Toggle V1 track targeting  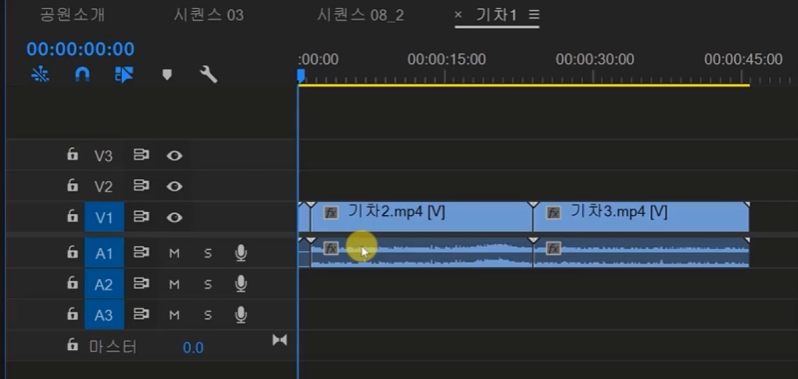pos(104,218)
